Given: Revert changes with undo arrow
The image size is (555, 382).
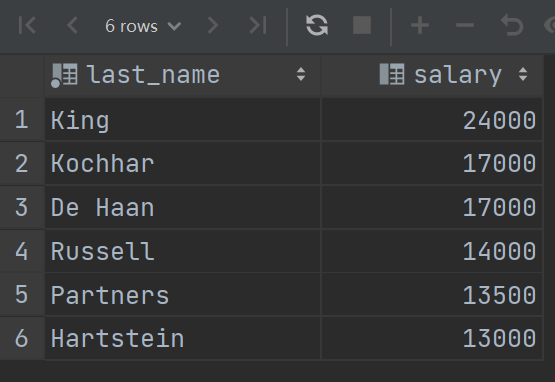Looking at the screenshot, I should pos(512,25).
